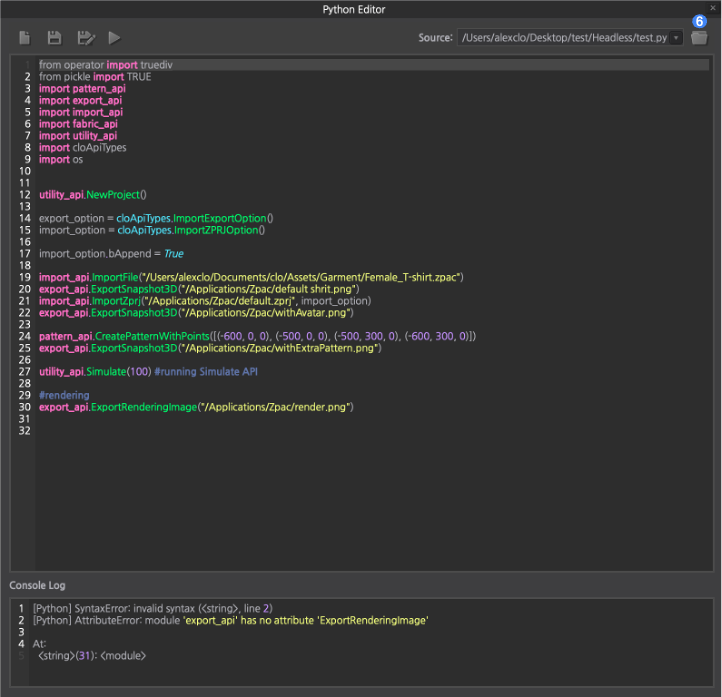The width and height of the screenshot is (722, 697).
Task: Click the 'import utility_api' line
Action: click(x=78, y=136)
